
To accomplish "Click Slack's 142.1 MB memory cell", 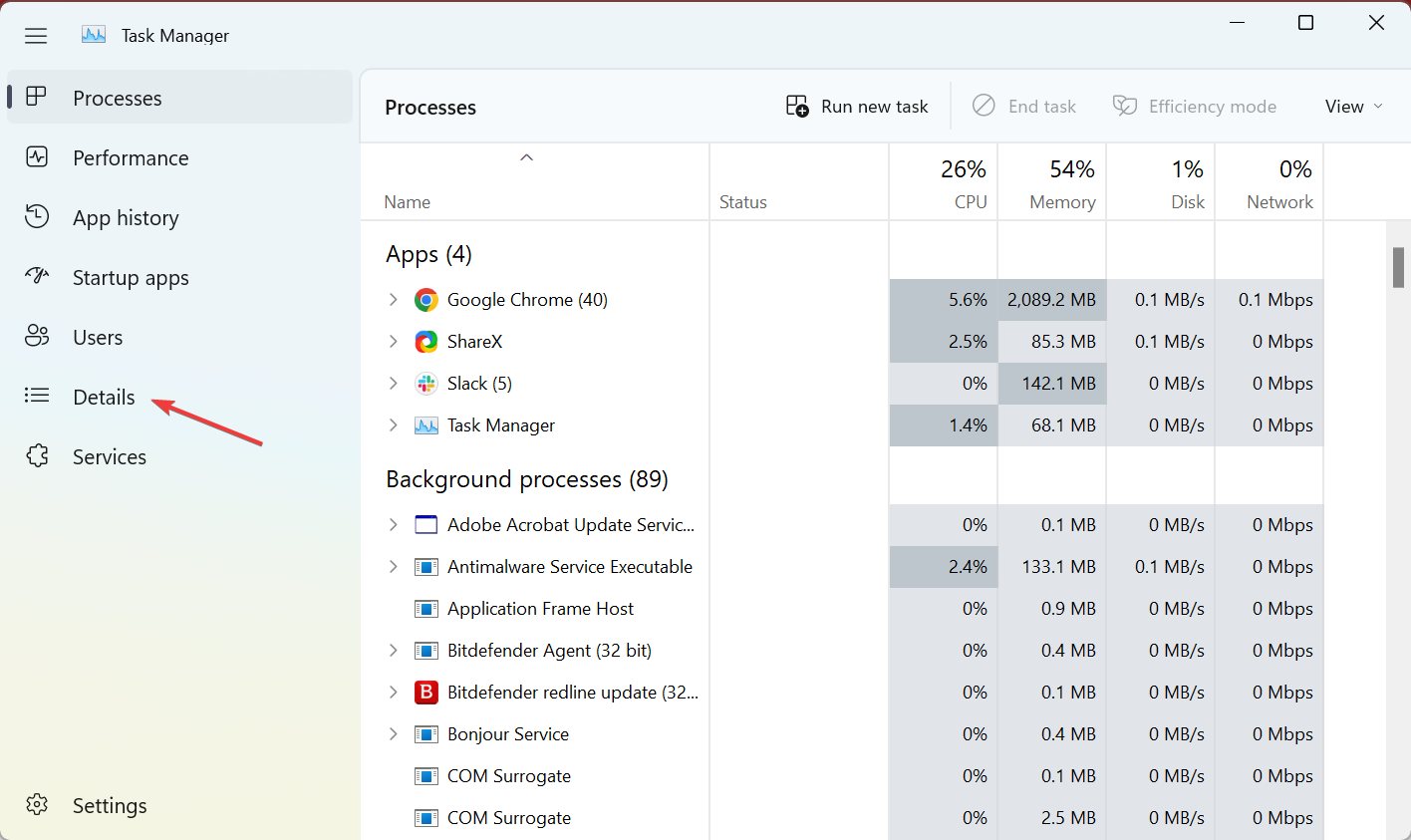I will [1051, 384].
